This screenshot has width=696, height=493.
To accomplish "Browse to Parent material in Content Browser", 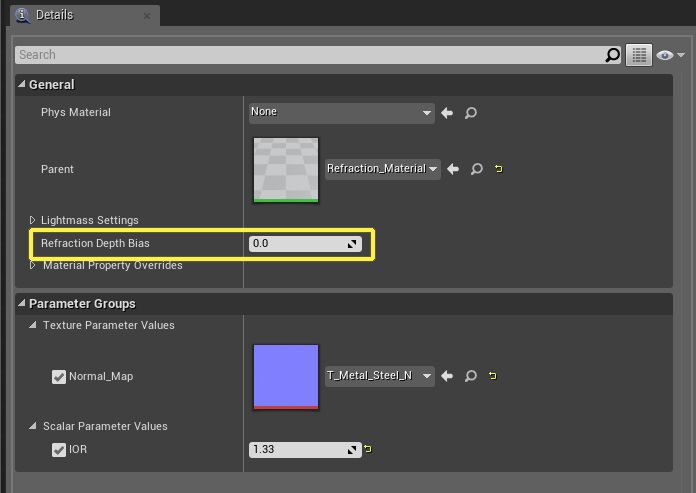I will tap(477, 170).
